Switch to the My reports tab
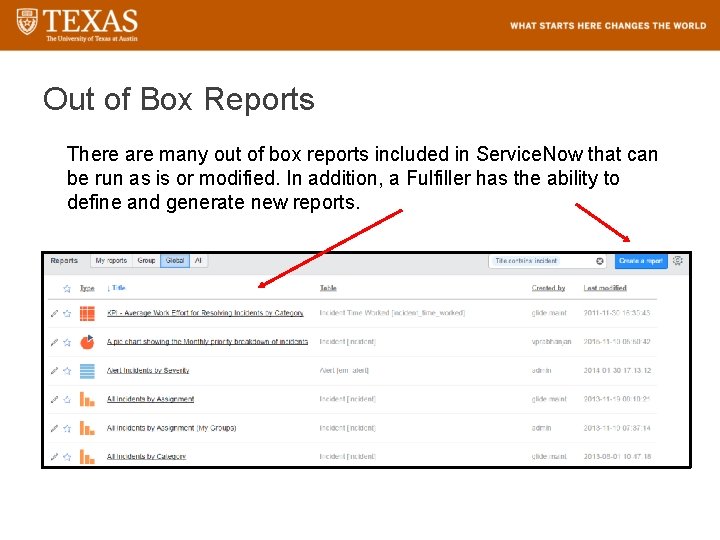Image resolution: width=720 pixels, height=540 pixels. point(111,261)
